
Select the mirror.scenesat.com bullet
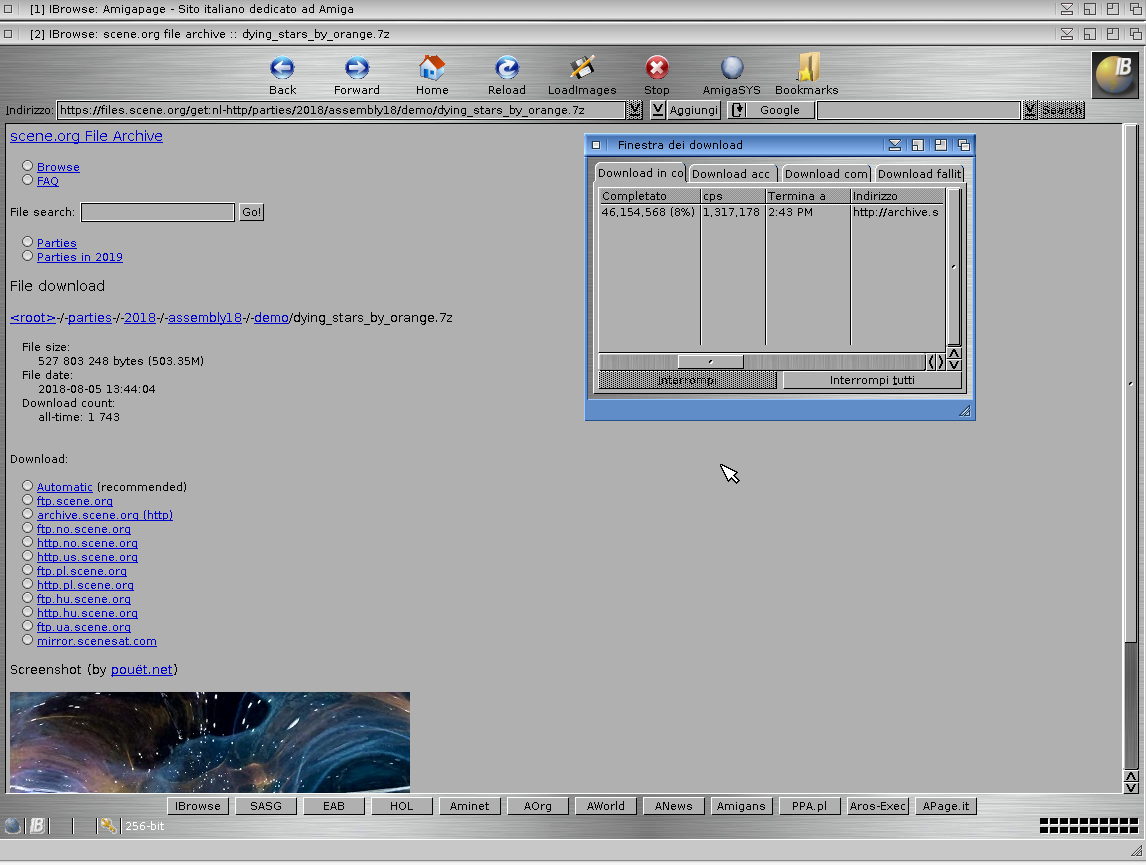click(x=28, y=640)
